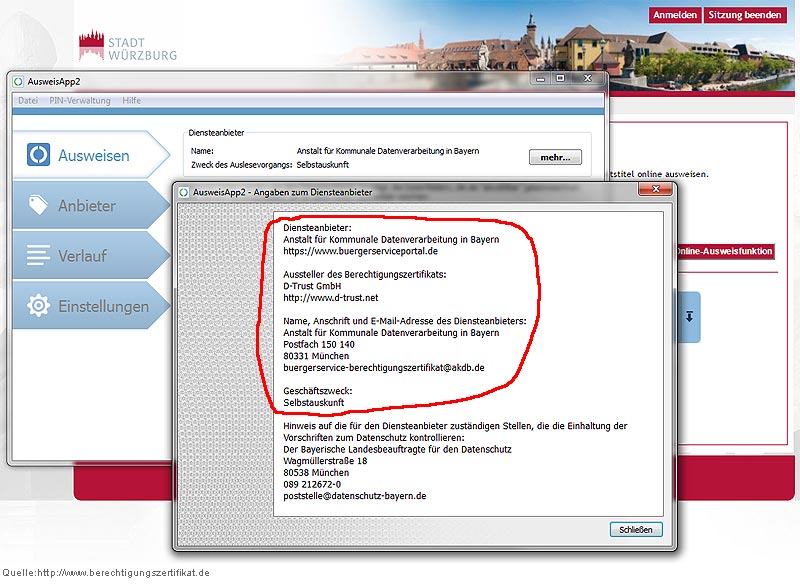Click Schließen to close the provider dialog
This screenshot has height=585, width=800.
tap(636, 529)
